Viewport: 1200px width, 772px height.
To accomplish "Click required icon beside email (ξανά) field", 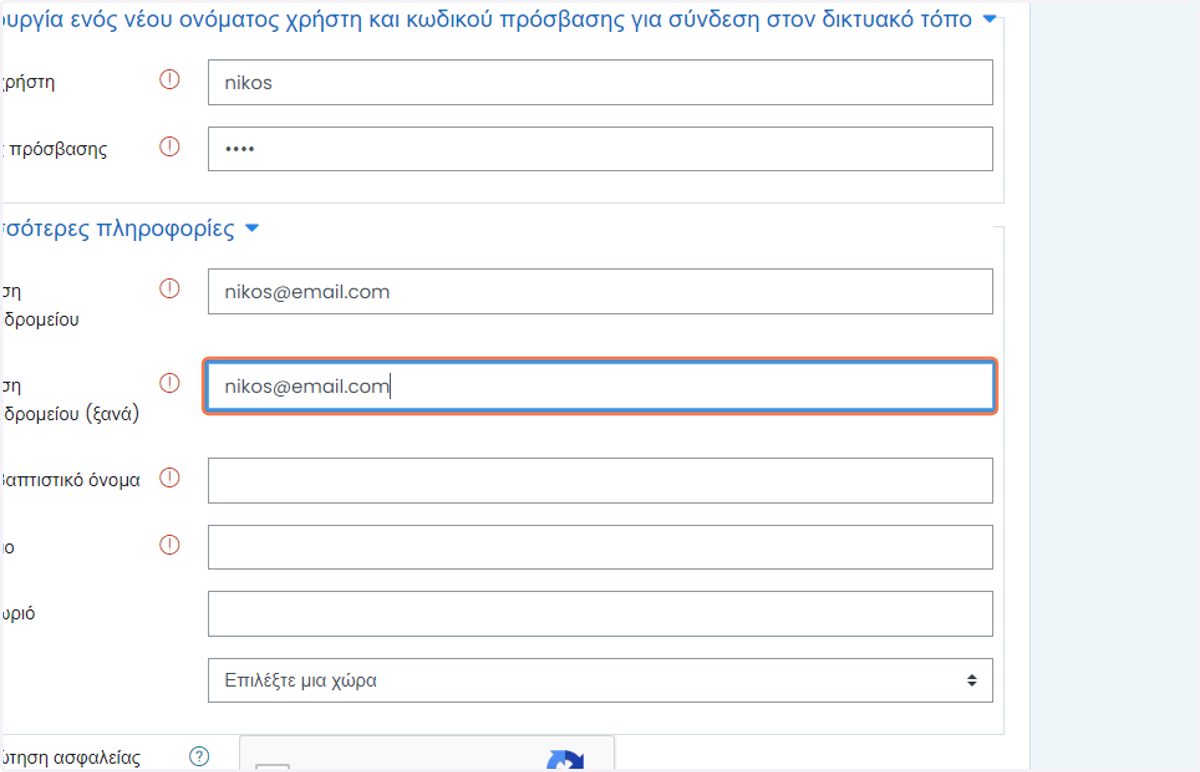I will click(x=170, y=383).
